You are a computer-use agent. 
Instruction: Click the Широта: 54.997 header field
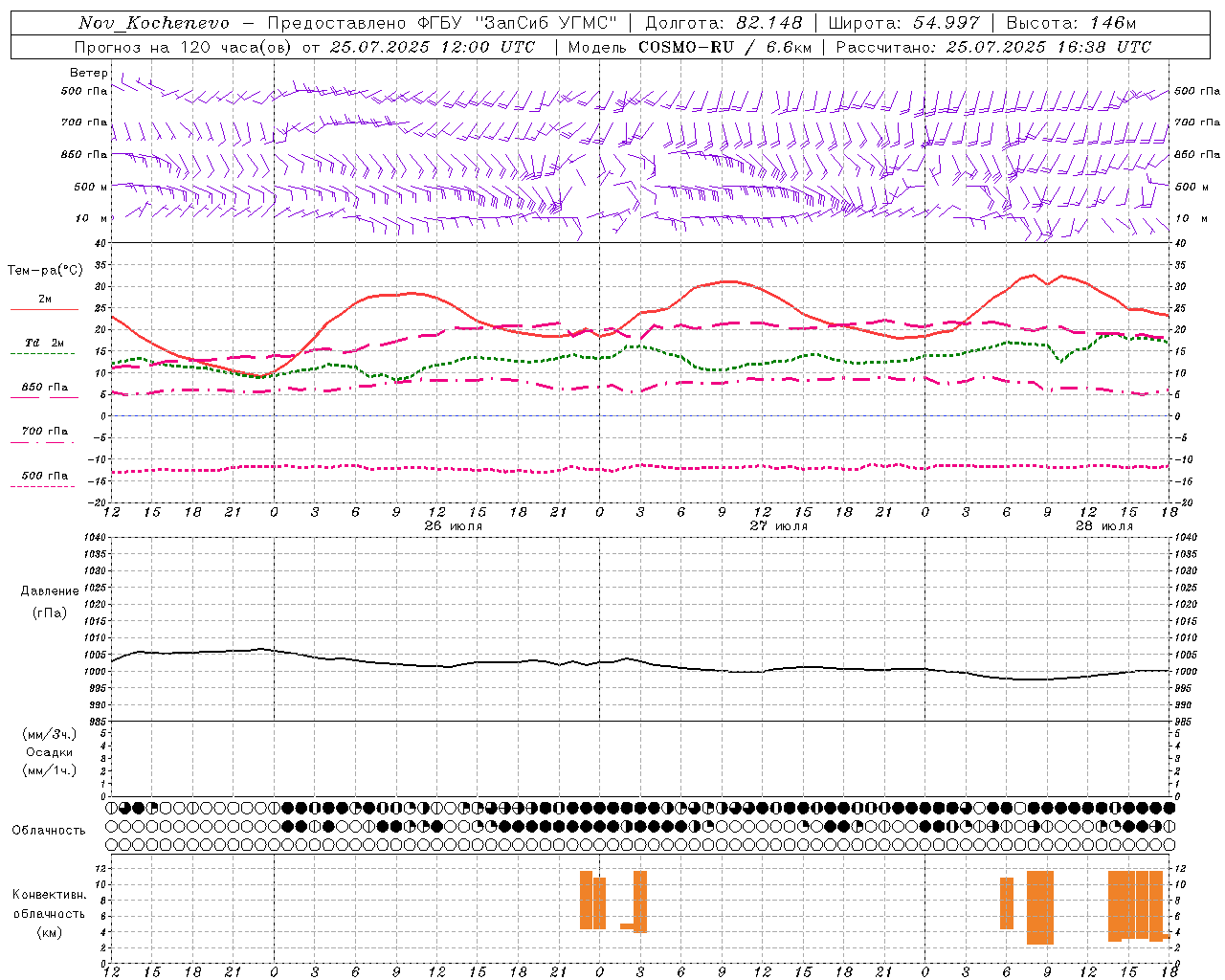[x=904, y=23]
